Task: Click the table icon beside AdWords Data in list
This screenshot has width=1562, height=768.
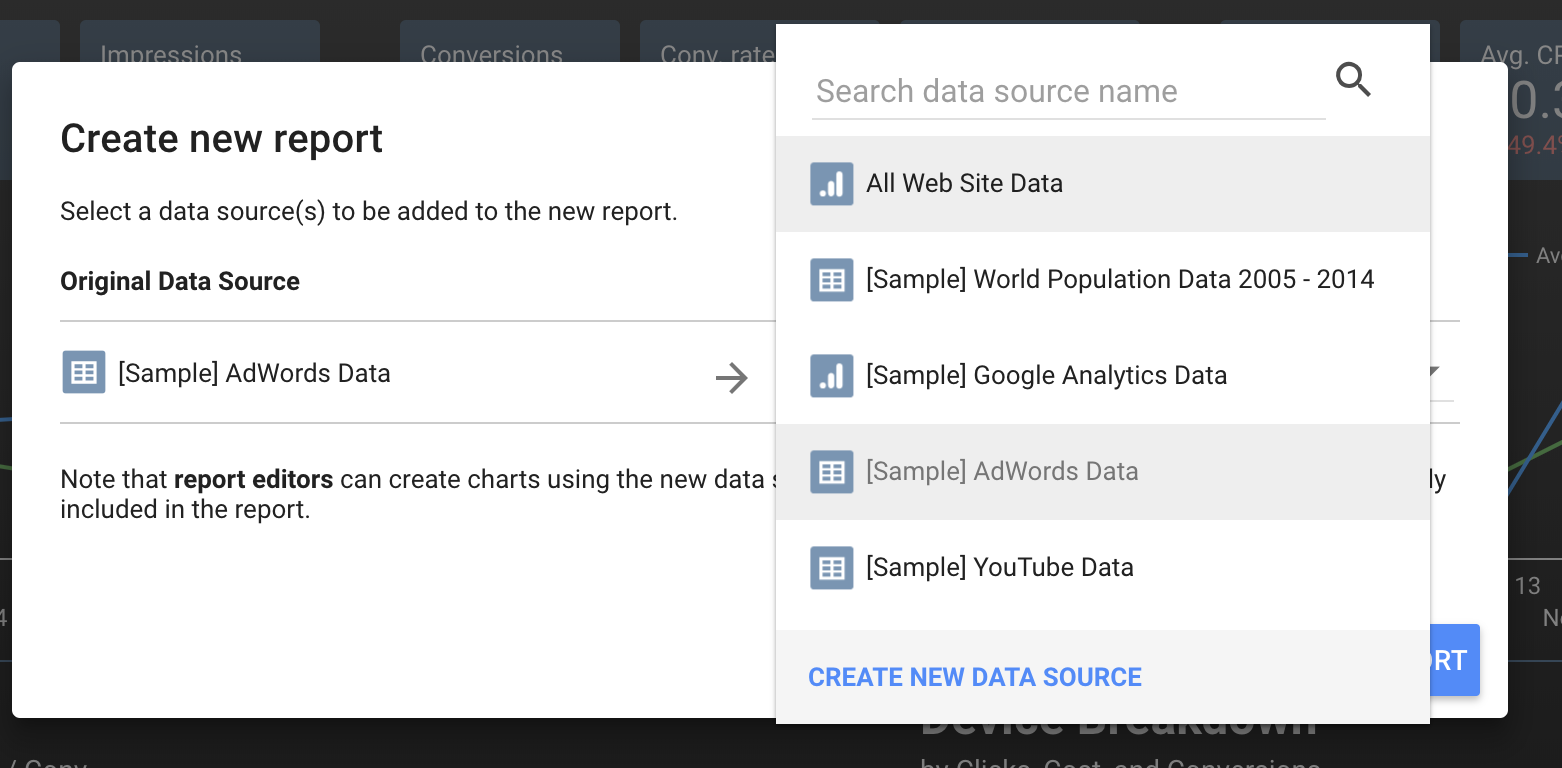Action: pos(831,472)
